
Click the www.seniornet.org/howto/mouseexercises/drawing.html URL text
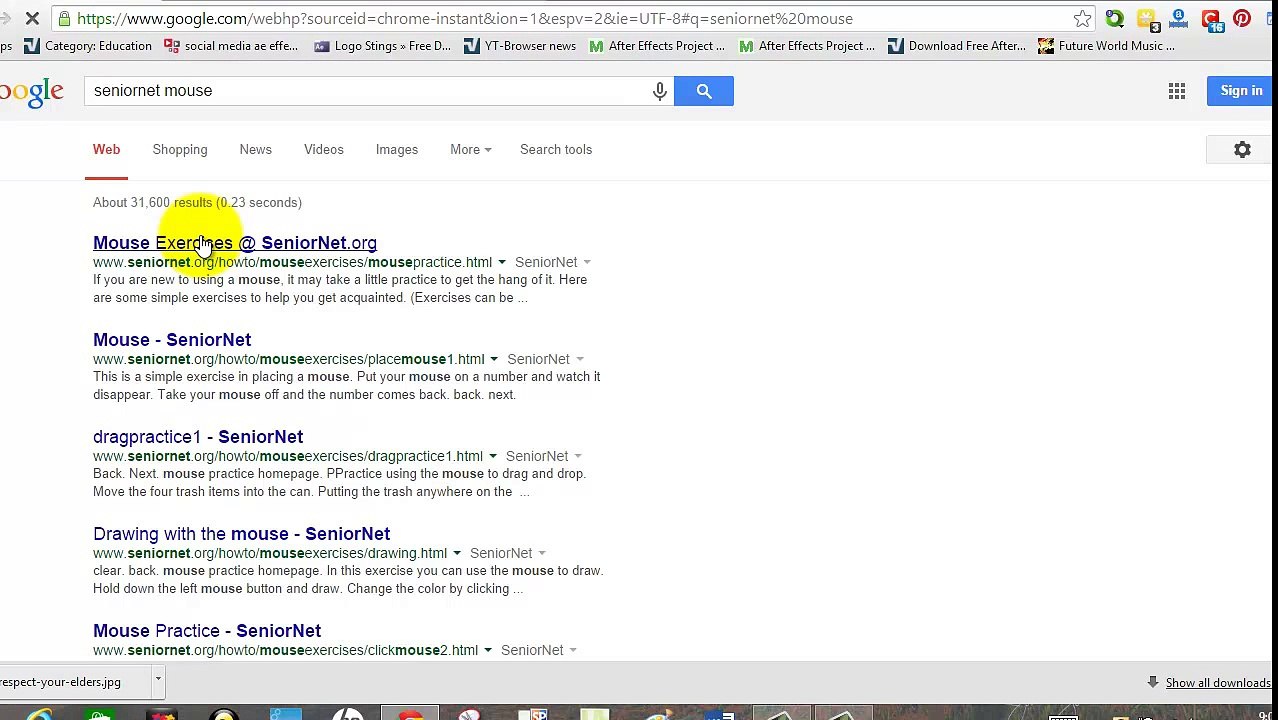tap(270, 553)
